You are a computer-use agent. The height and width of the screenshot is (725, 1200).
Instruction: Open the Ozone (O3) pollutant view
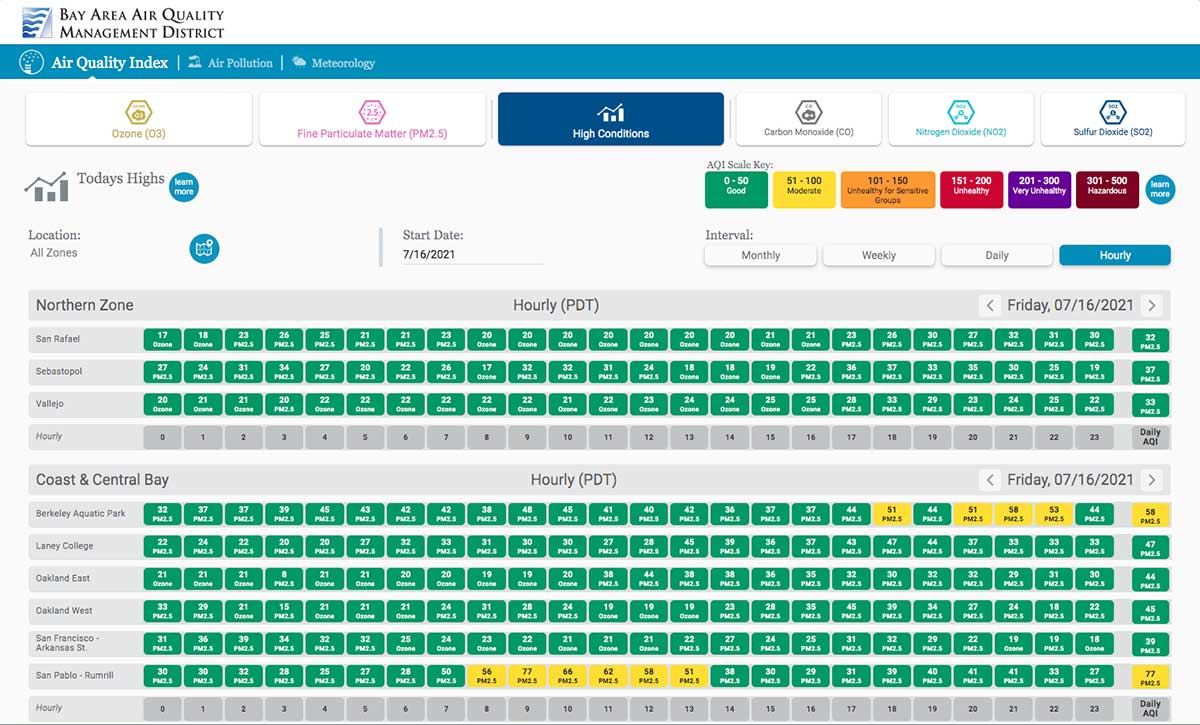pyautogui.click(x=139, y=119)
